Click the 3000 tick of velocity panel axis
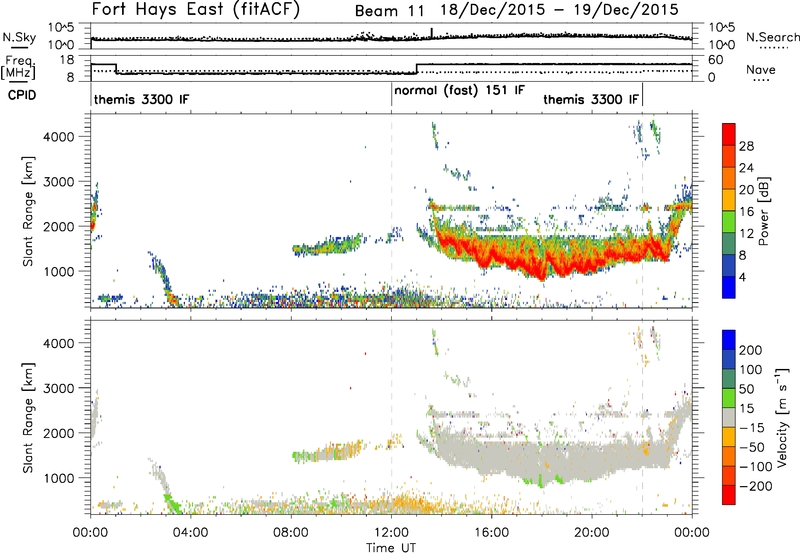 point(59,388)
